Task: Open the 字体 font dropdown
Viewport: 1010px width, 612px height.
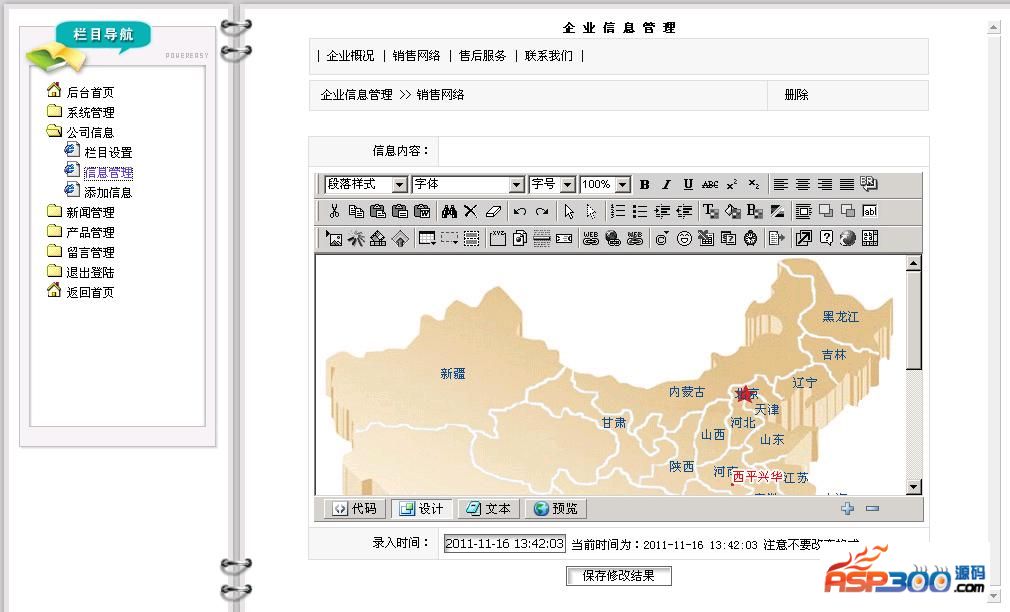Action: pos(468,185)
